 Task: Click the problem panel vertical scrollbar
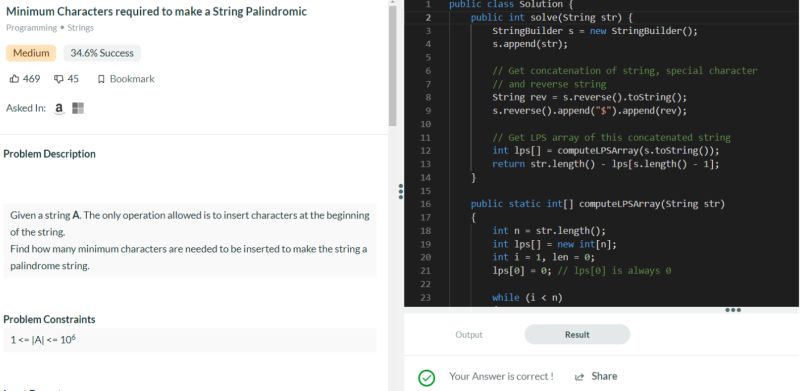pyautogui.click(x=392, y=66)
